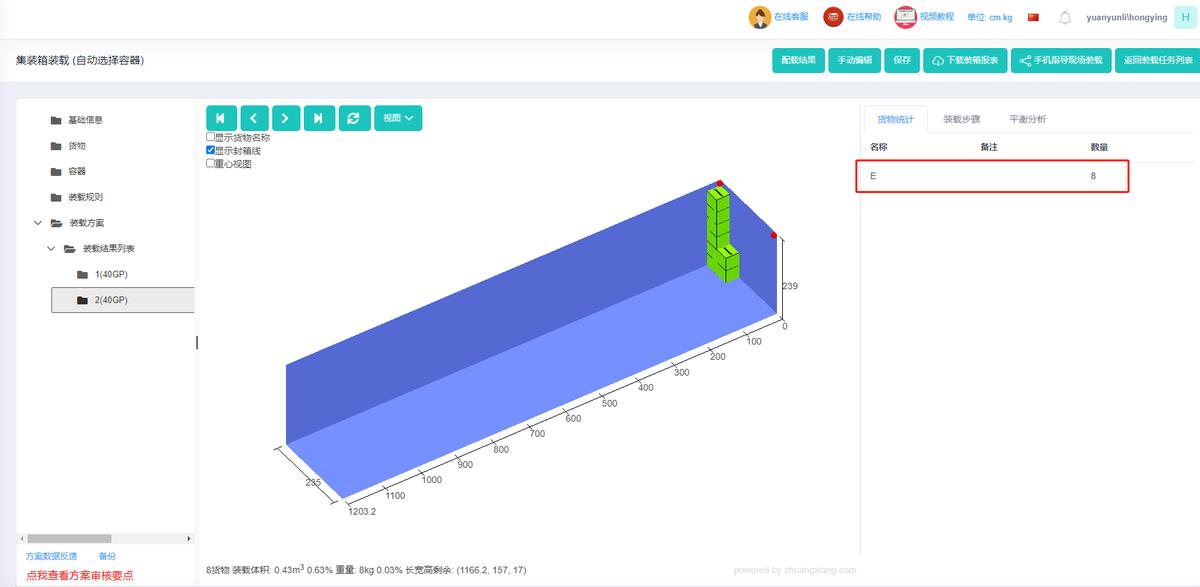
Task: Jump to last loading step
Action: pyautogui.click(x=319, y=118)
